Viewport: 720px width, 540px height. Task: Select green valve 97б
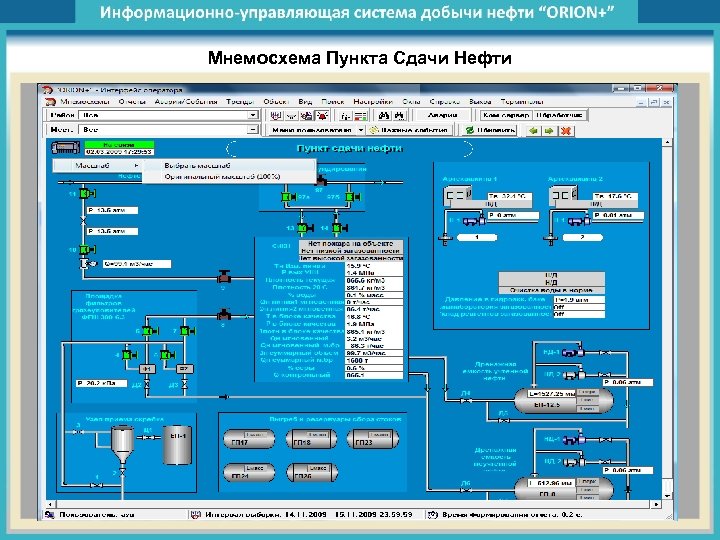click(x=352, y=197)
